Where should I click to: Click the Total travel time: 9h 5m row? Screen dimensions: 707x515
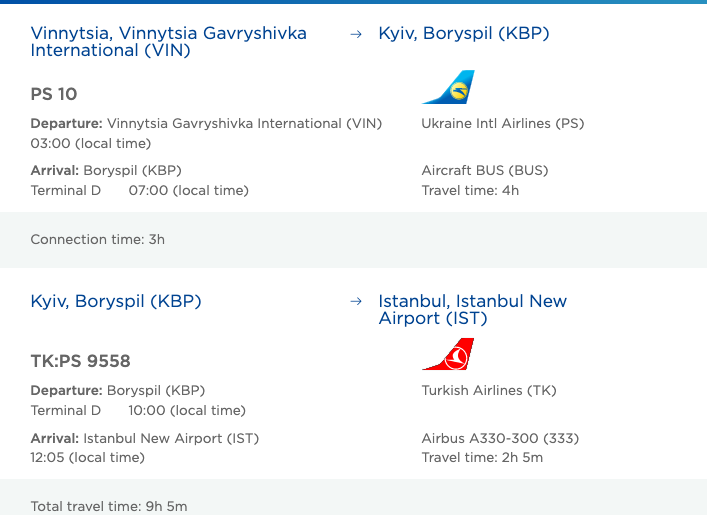109,506
